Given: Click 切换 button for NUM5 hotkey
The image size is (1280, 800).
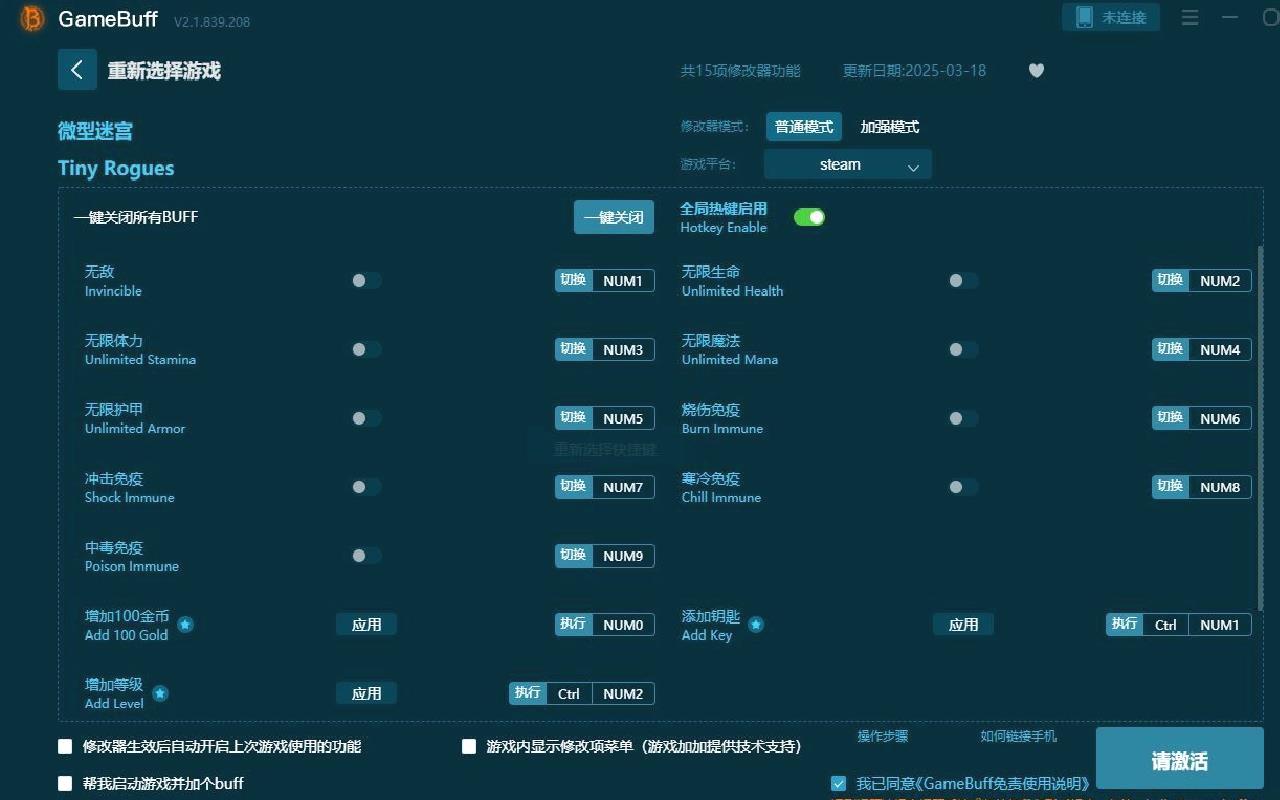Looking at the screenshot, I should (573, 418).
